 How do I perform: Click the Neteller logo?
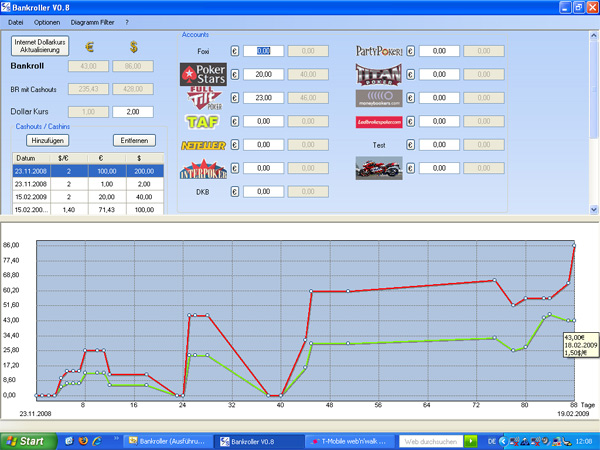tap(203, 145)
